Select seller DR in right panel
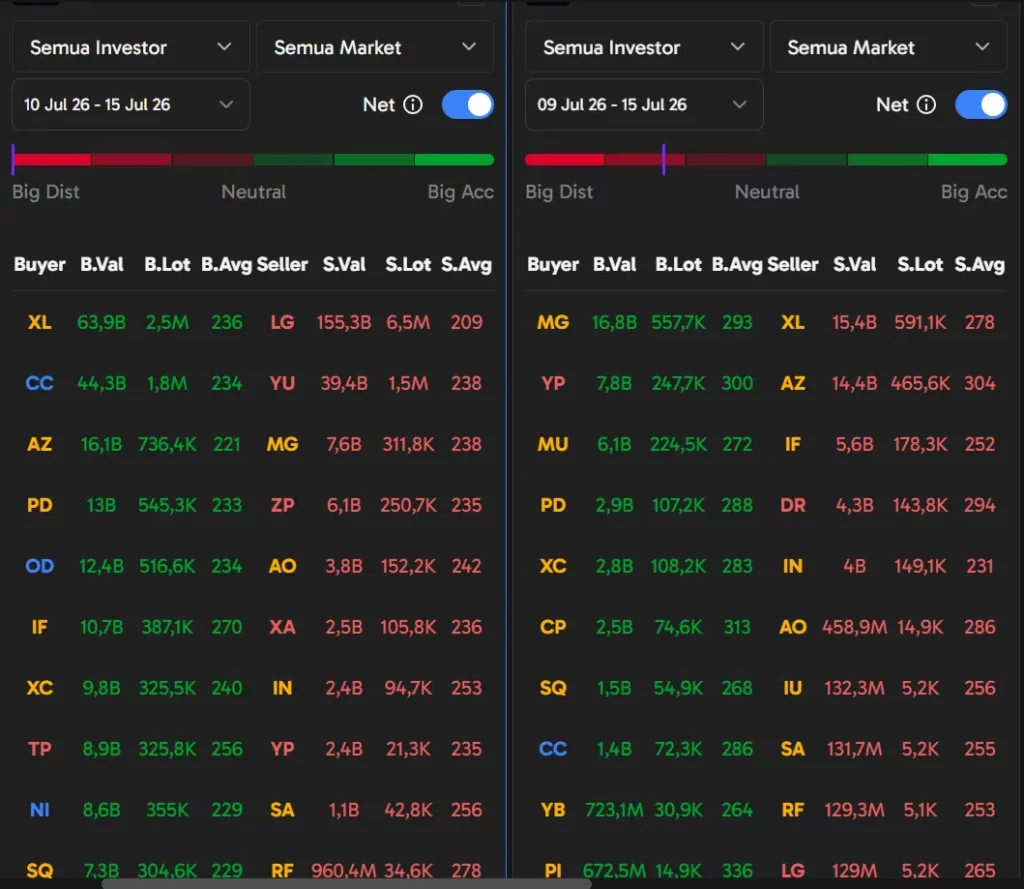The height and width of the screenshot is (889, 1024). pos(793,505)
